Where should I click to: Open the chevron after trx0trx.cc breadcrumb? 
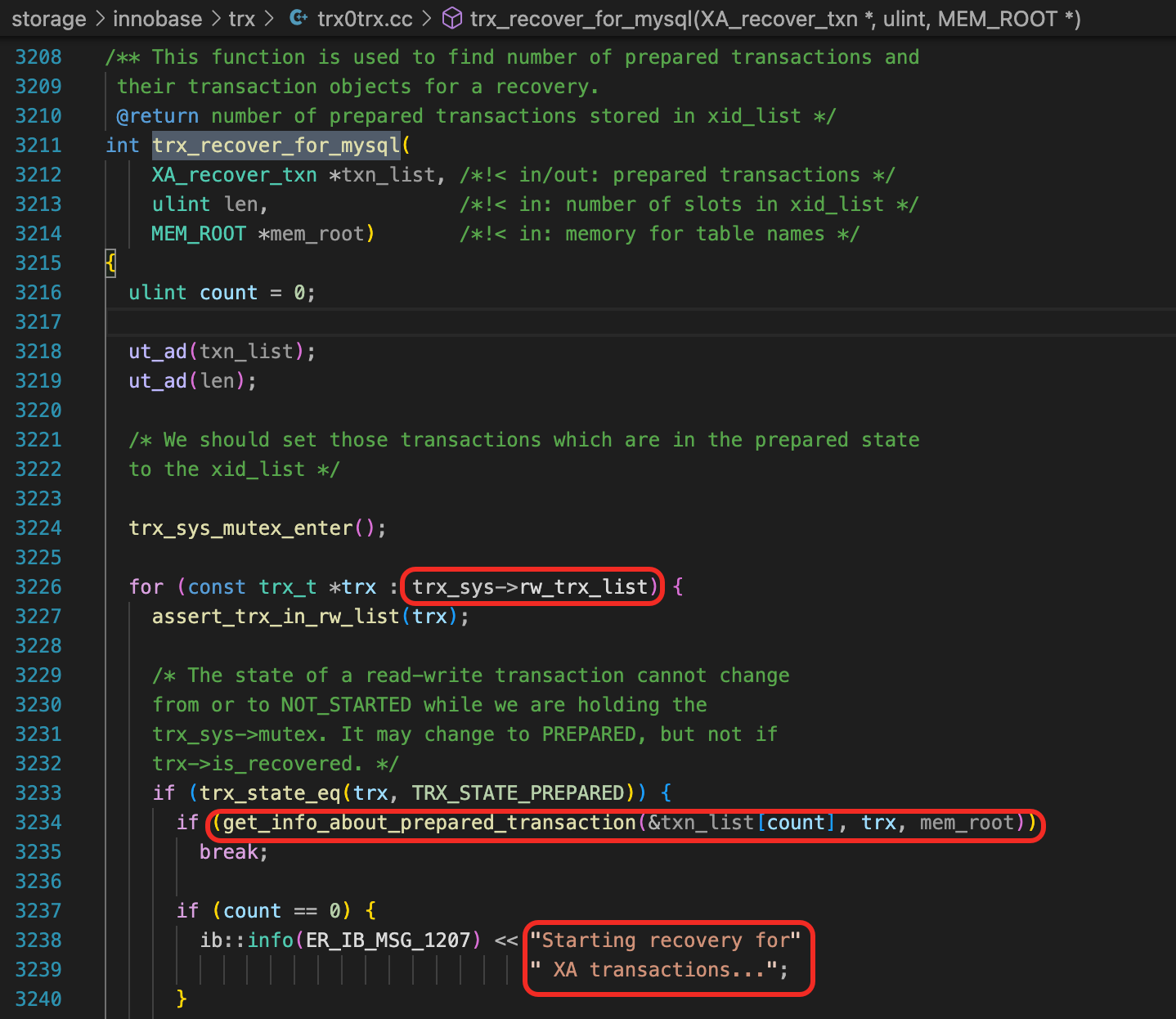429,18
